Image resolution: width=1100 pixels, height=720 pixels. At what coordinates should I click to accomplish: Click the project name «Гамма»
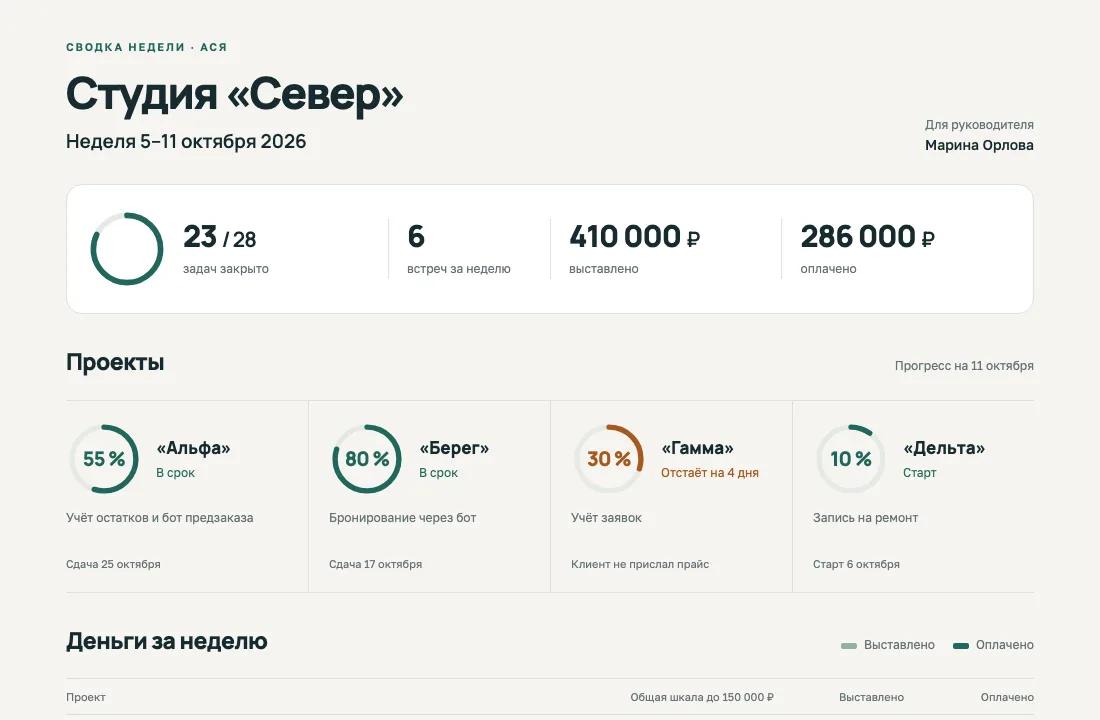(697, 448)
